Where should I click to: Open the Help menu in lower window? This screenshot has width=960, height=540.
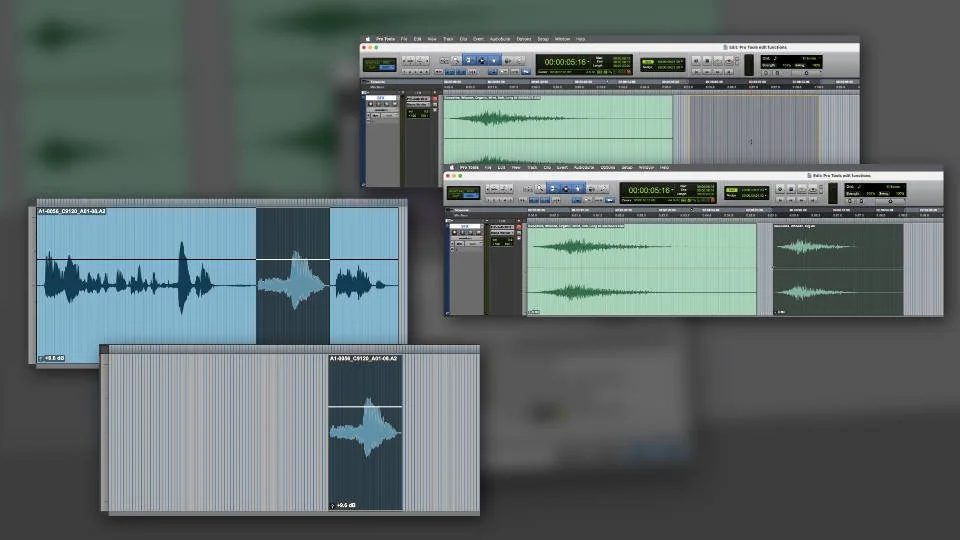(x=664, y=167)
